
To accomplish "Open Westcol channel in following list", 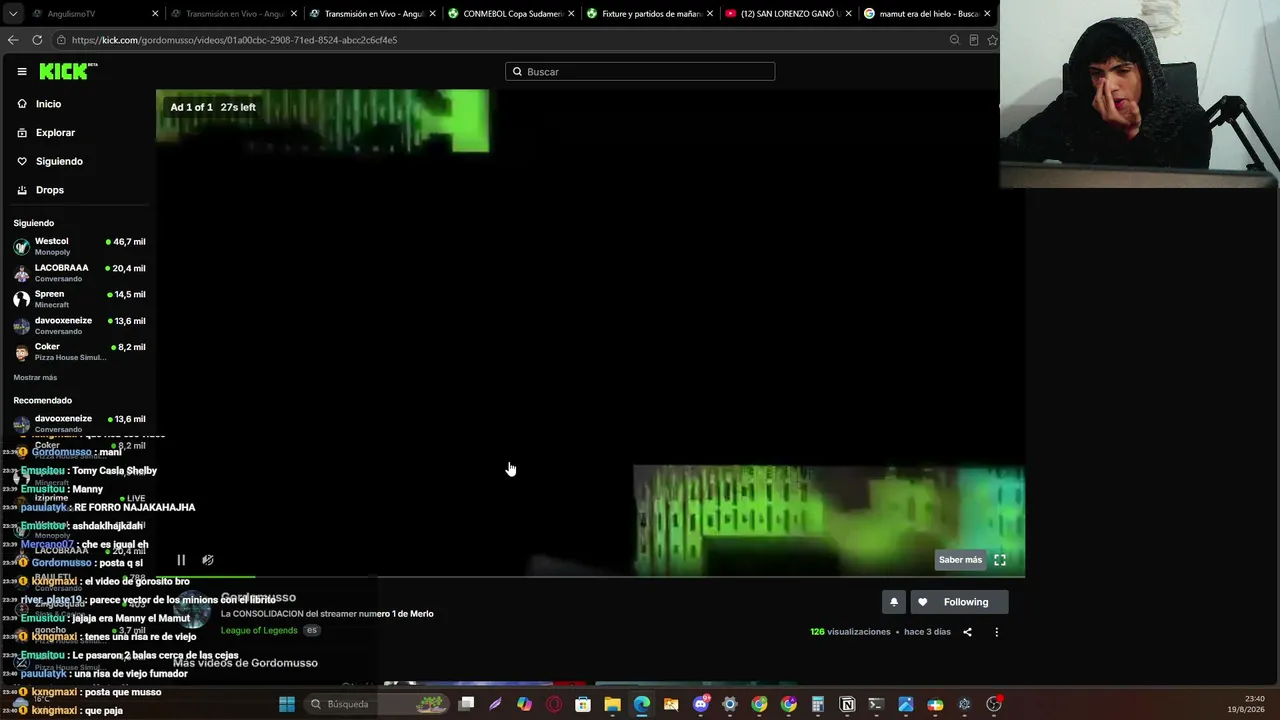I will 79,246.
